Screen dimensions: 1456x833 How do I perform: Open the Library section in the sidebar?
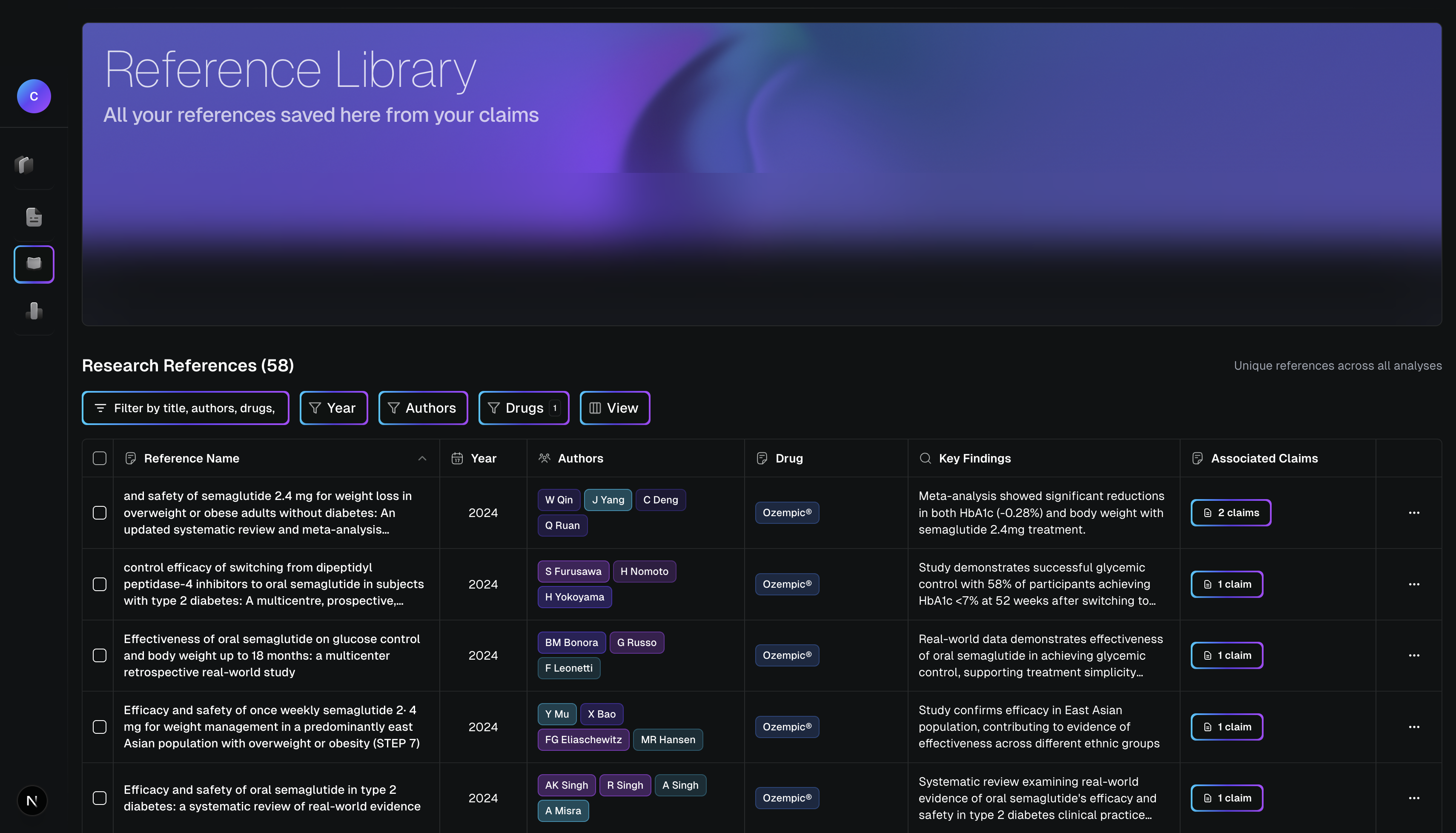(34, 264)
